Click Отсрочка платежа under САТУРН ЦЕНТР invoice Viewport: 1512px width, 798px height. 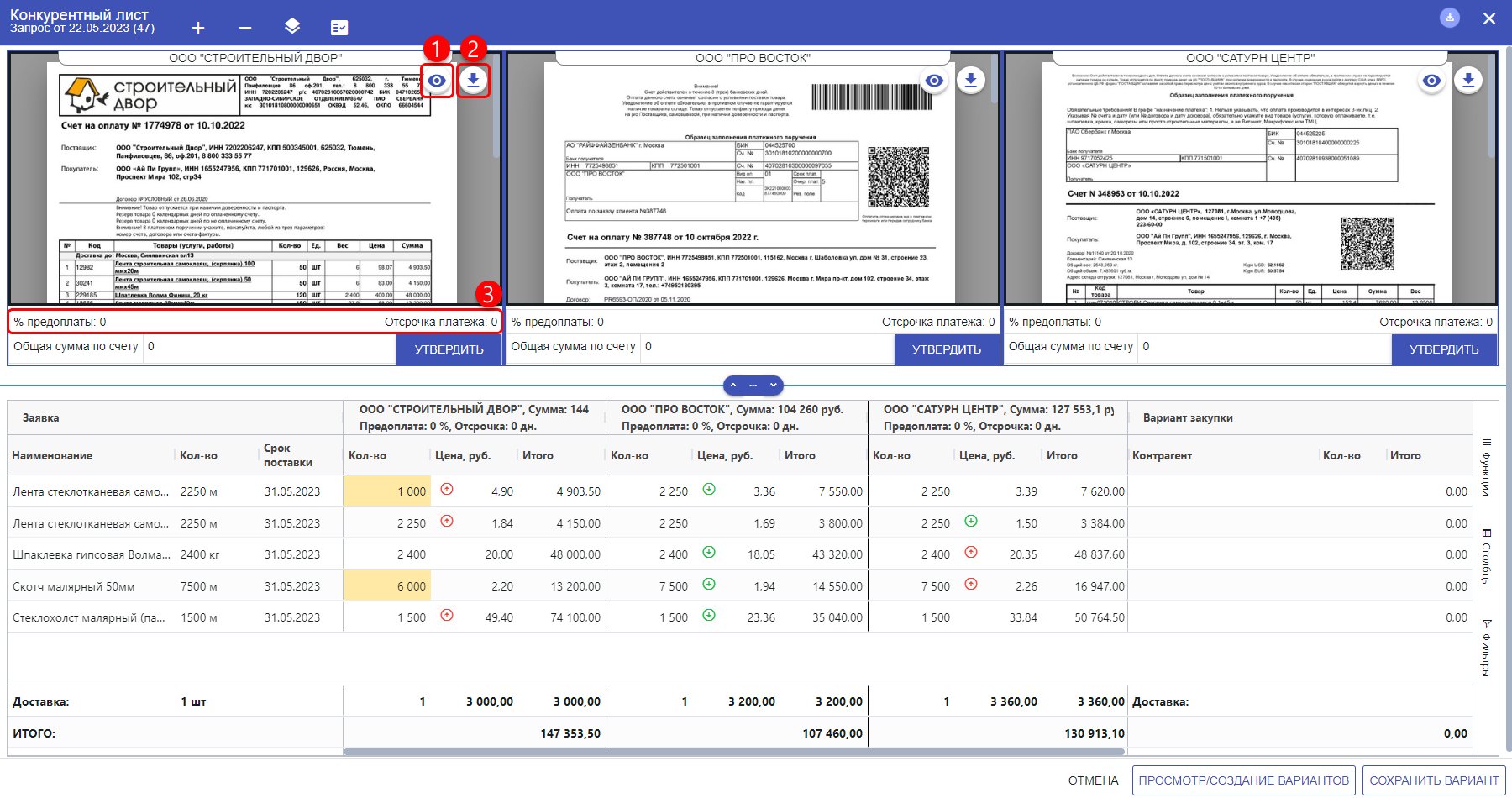coord(1436,322)
